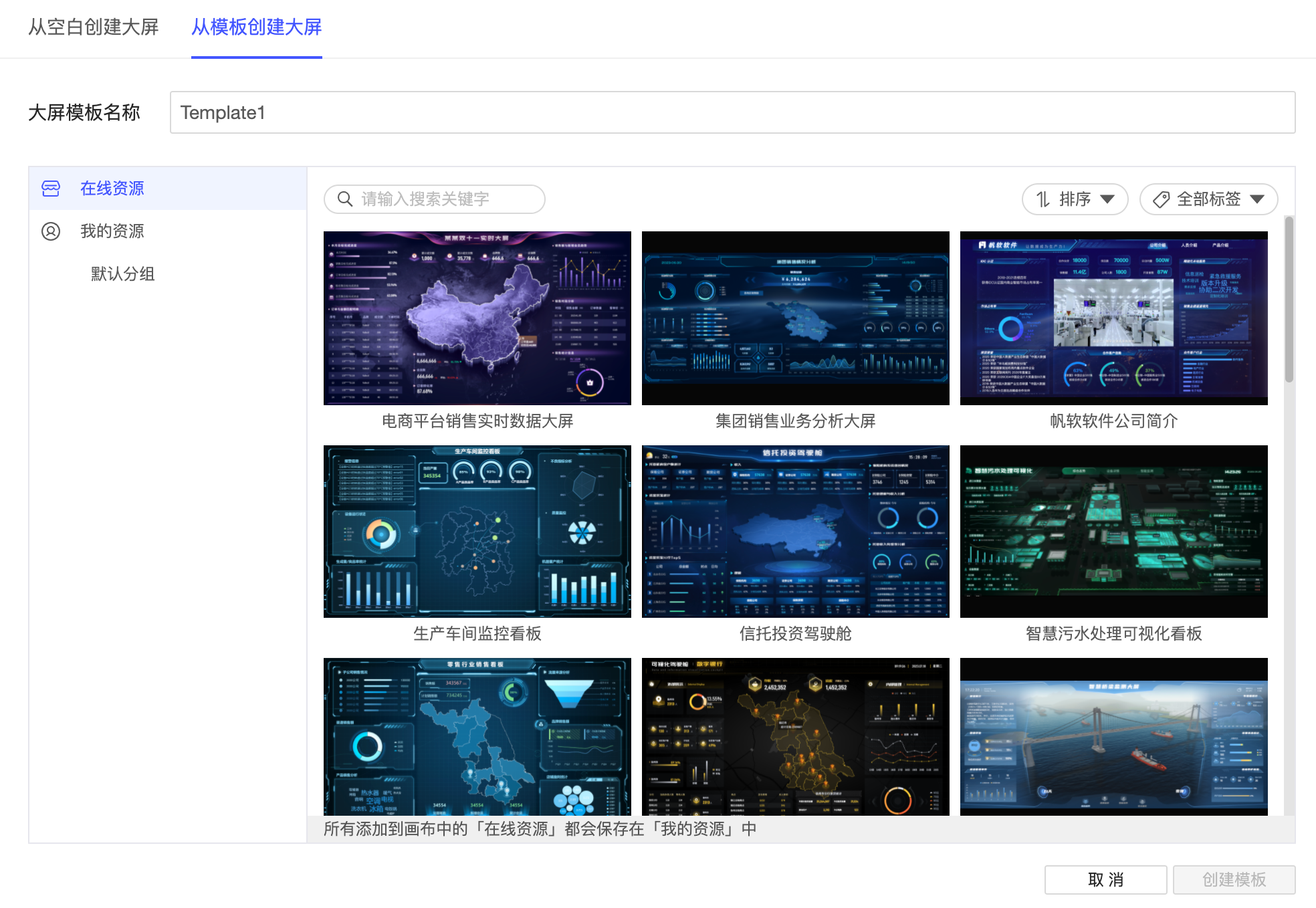This screenshot has height=908, width=1316.
Task: Click the tag icon beside 全部标签
Action: 1162,199
